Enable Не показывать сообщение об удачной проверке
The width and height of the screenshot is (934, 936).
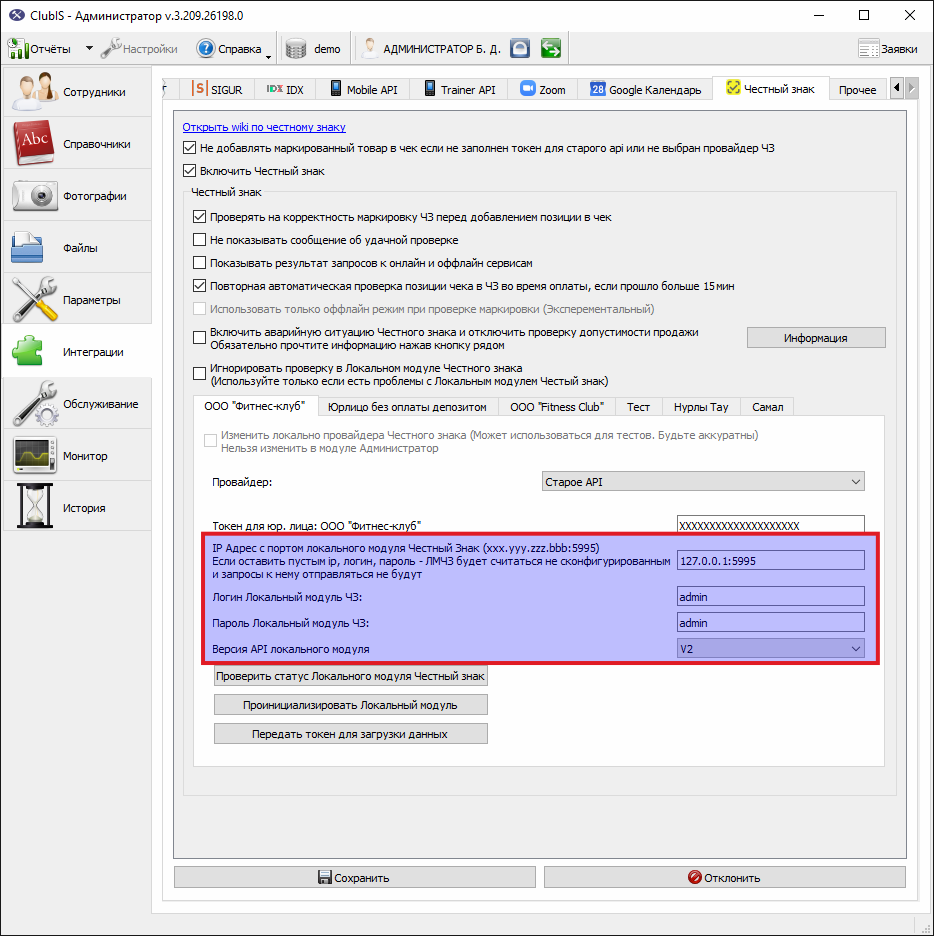tap(199, 240)
